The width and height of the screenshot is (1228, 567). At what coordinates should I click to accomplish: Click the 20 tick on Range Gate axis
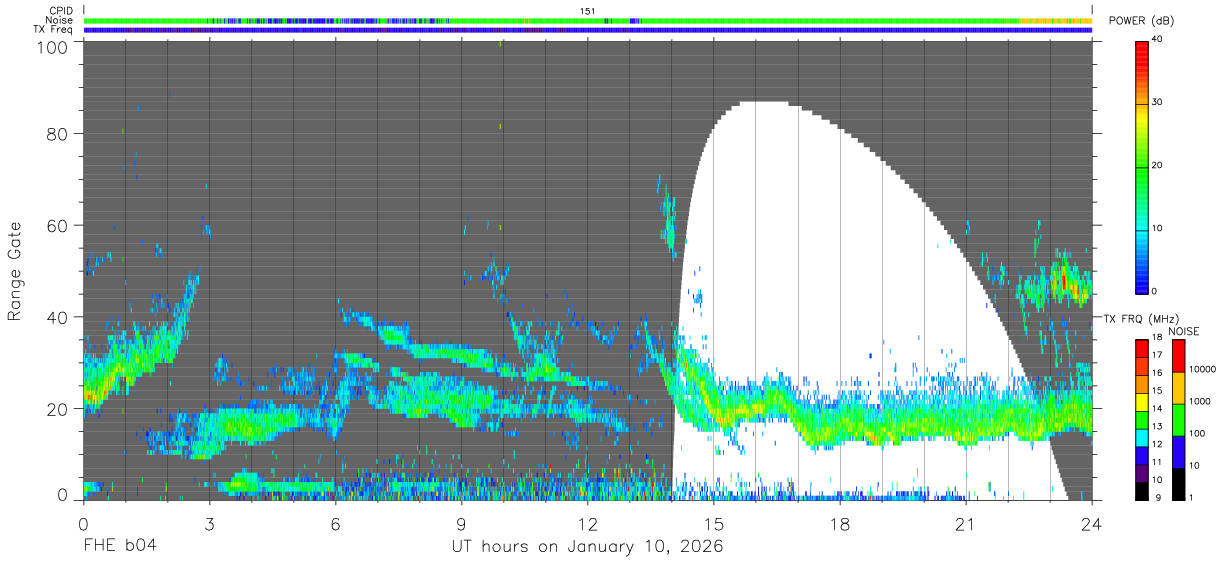pyautogui.click(x=58, y=409)
